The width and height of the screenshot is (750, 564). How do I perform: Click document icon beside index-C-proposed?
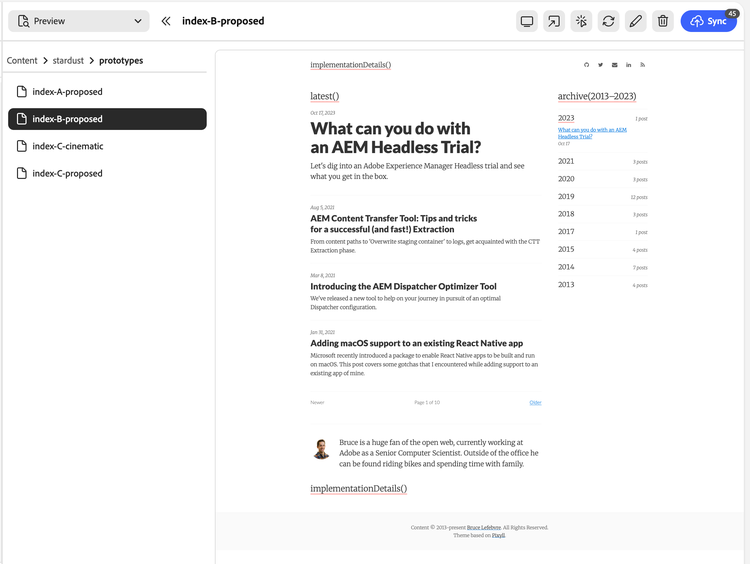(x=22, y=173)
